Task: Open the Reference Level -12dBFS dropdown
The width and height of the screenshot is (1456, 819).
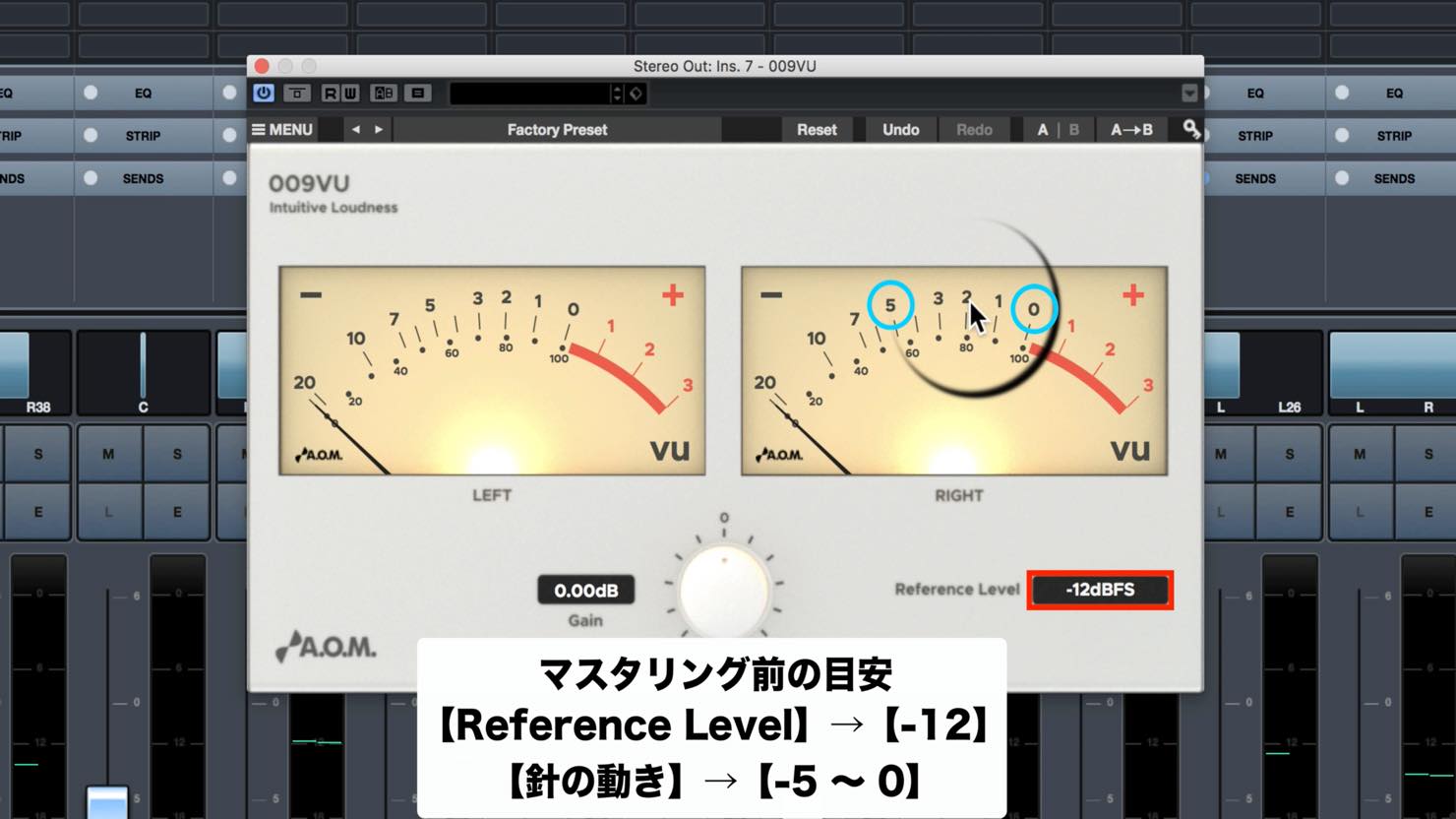Action: [x=1100, y=590]
